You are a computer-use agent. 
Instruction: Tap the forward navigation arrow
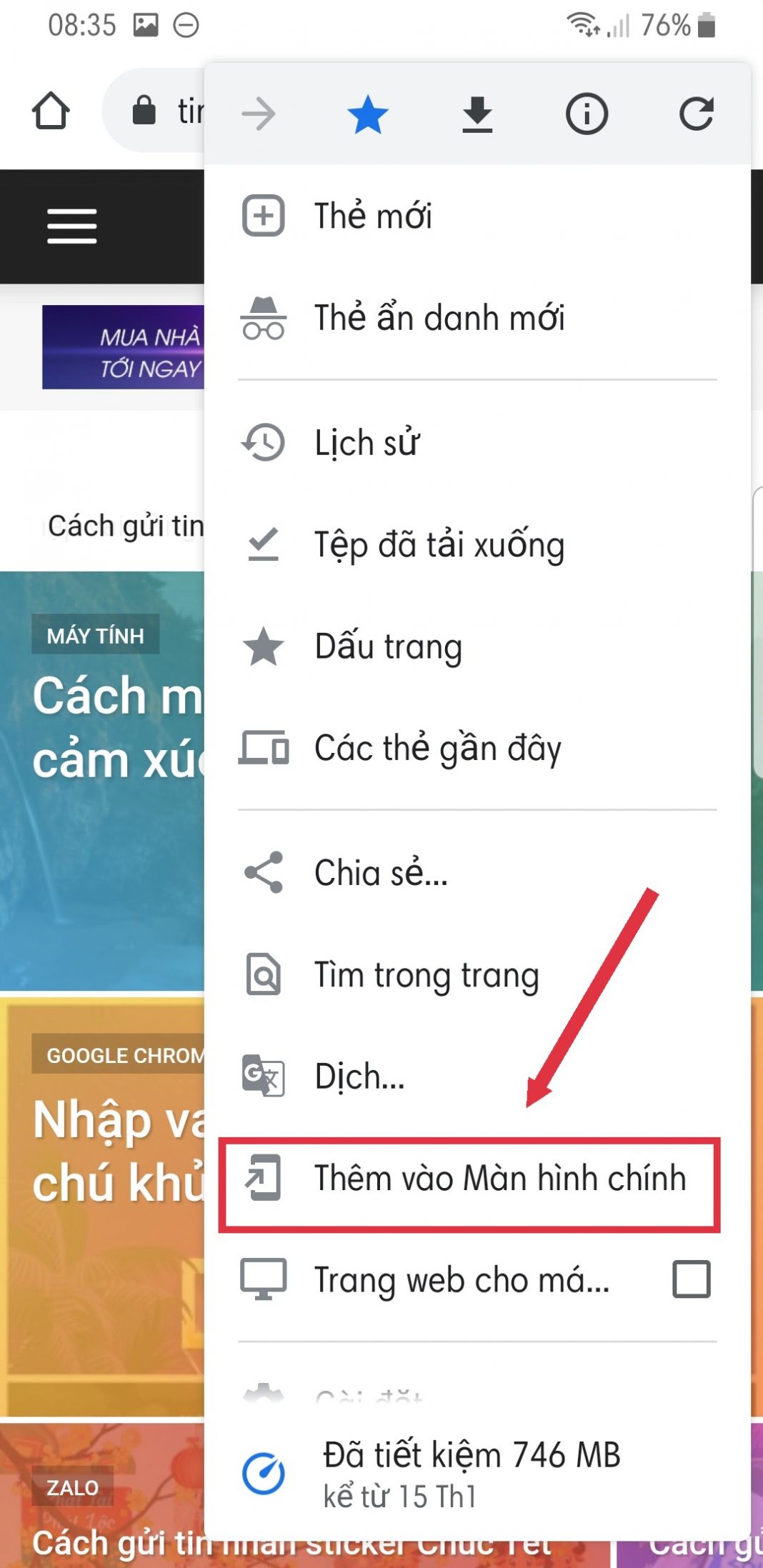point(259,114)
